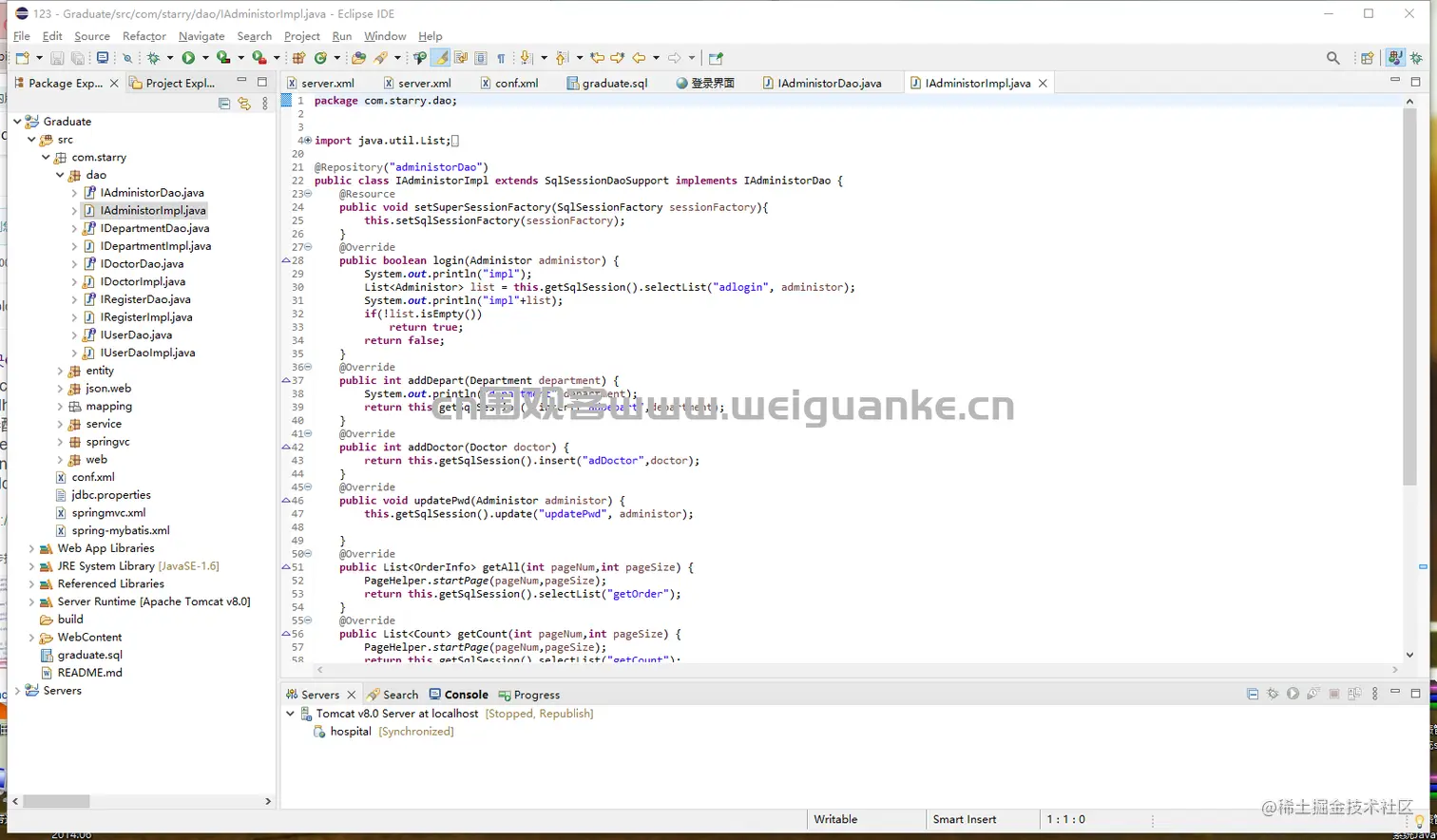The image size is (1437, 840).
Task: Run the project with green play icon
Action: coord(188,58)
